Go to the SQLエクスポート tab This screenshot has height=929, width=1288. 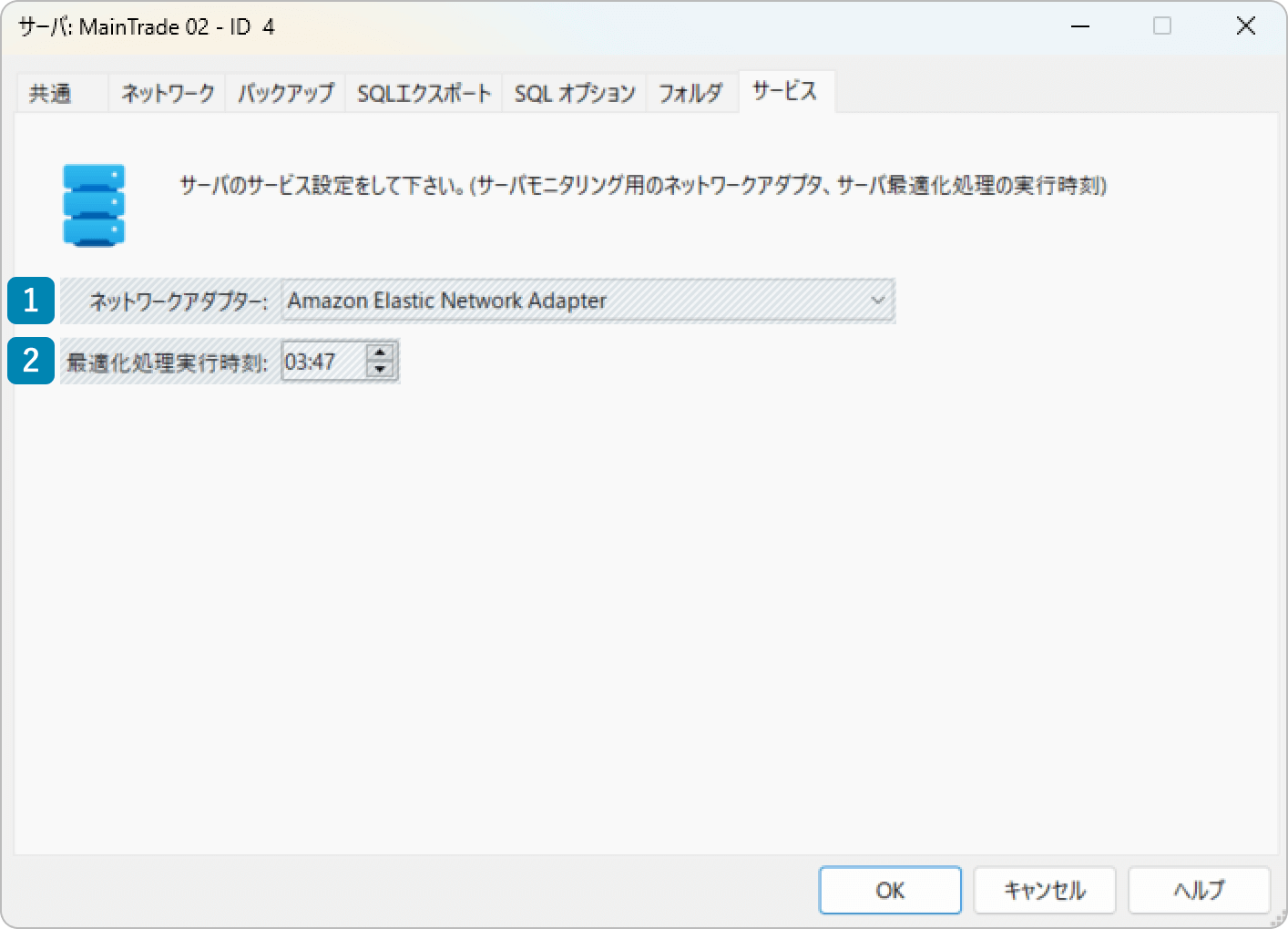pos(424,93)
